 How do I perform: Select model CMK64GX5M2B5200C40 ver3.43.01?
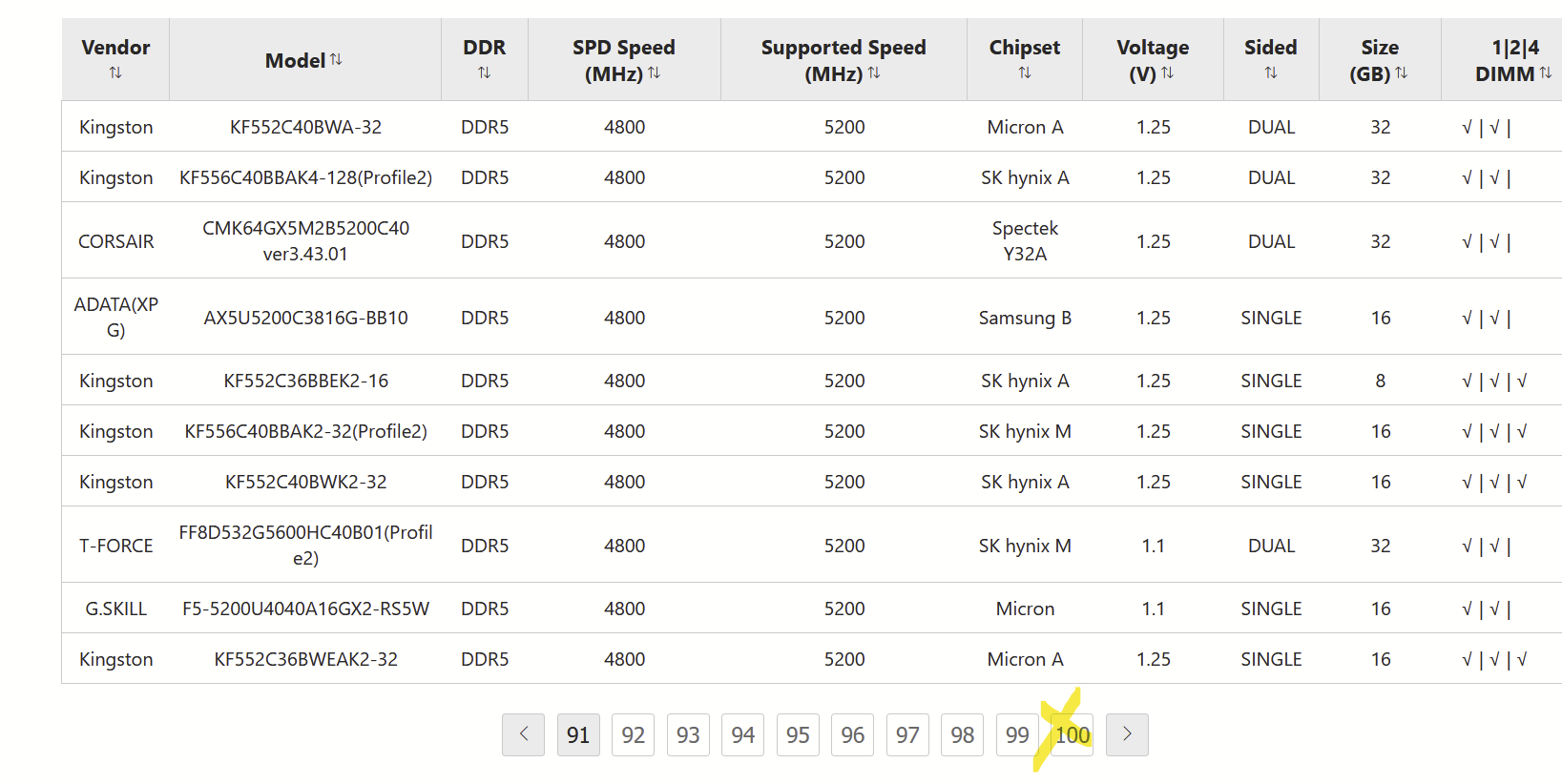pyautogui.click(x=305, y=240)
